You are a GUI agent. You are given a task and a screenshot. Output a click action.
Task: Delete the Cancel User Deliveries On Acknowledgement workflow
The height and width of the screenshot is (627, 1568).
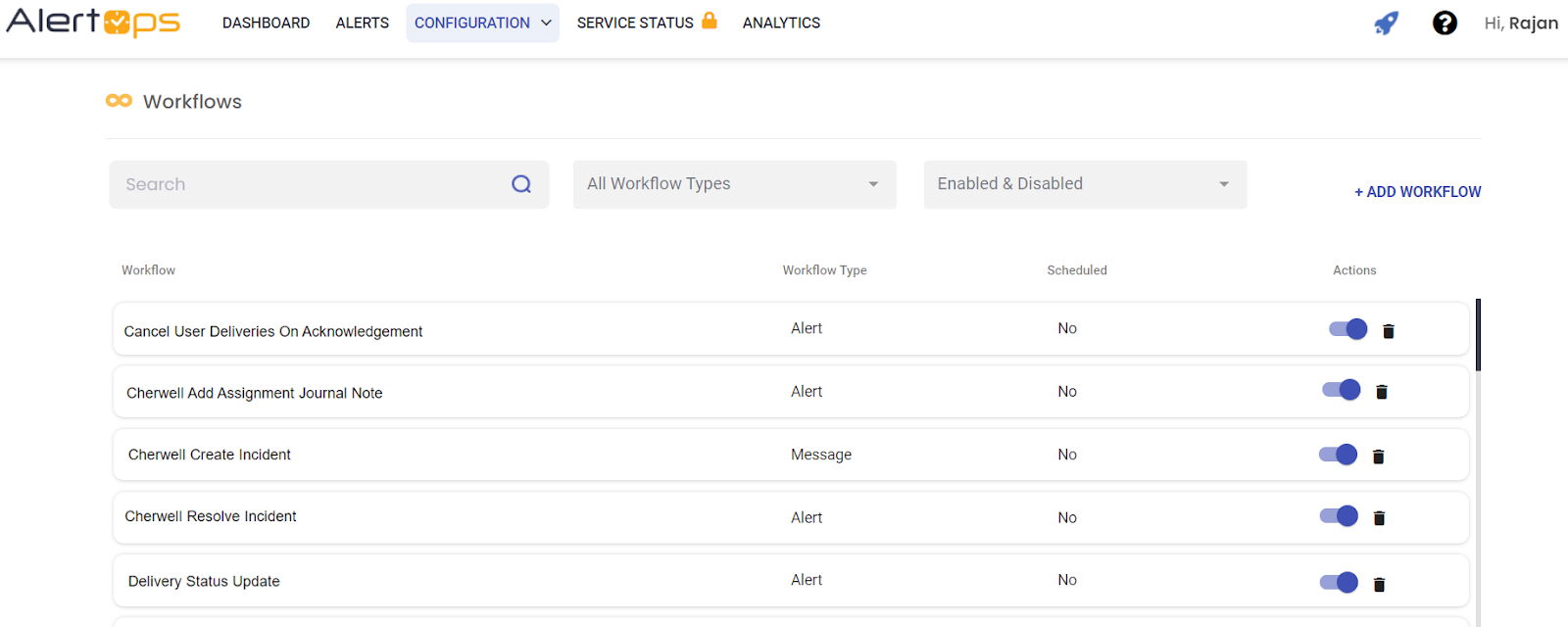pyautogui.click(x=1388, y=331)
